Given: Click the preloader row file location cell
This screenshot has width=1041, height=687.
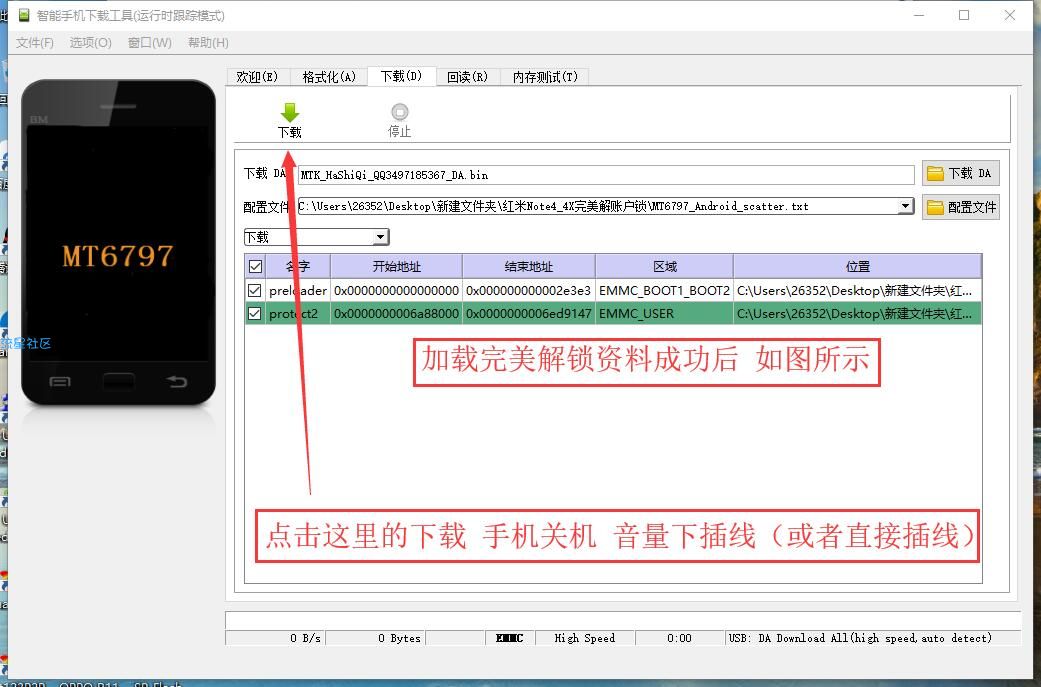Looking at the screenshot, I should [x=857, y=291].
